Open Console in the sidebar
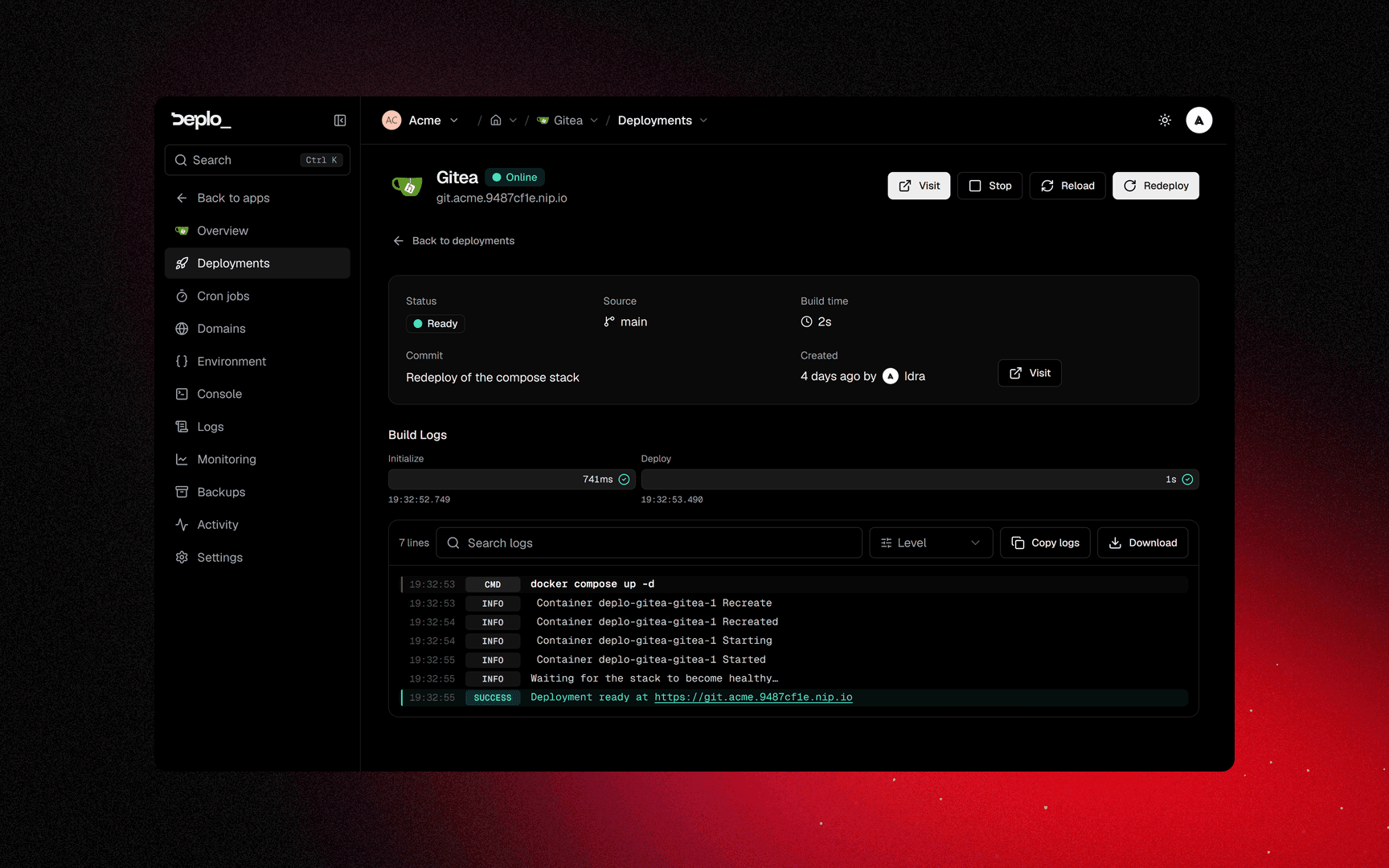Image resolution: width=1389 pixels, height=868 pixels. (x=257, y=394)
